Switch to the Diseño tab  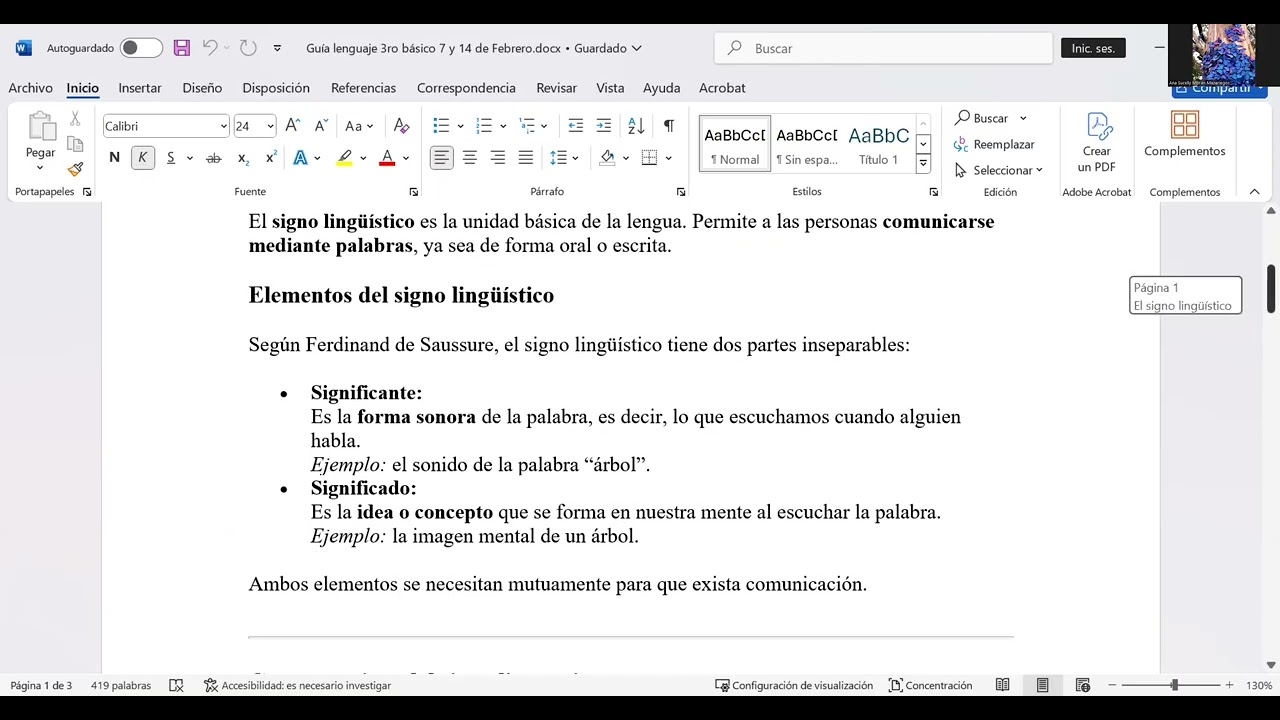click(202, 88)
